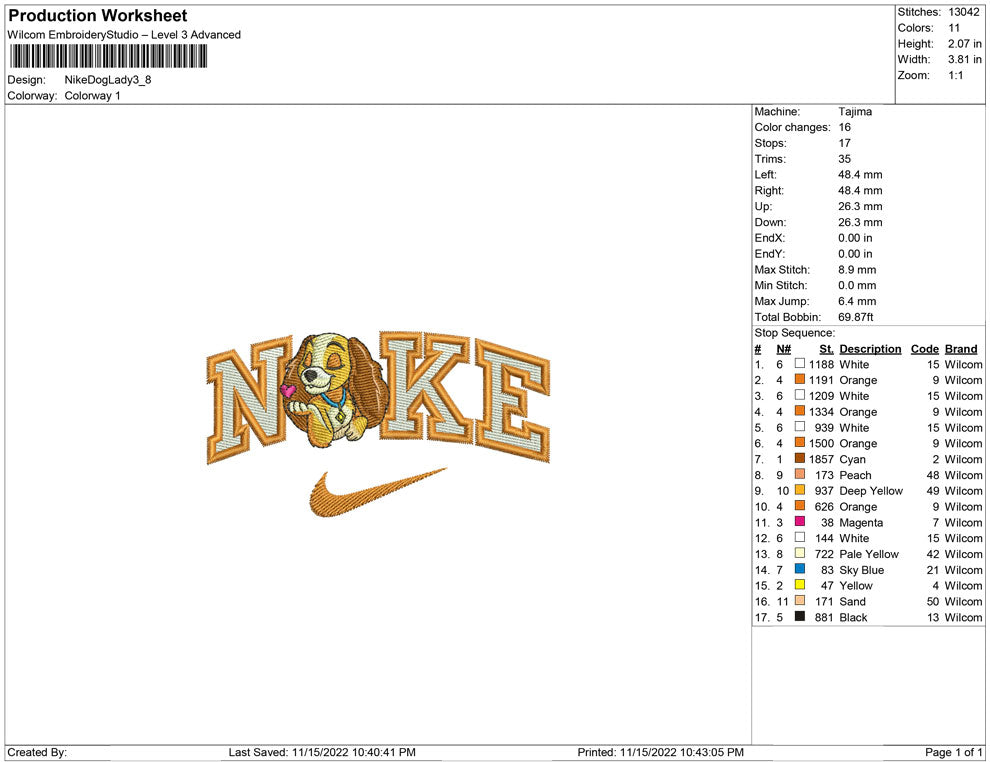Click the orange swatch in stop 2
The height and width of the screenshot is (762, 990).
799,379
